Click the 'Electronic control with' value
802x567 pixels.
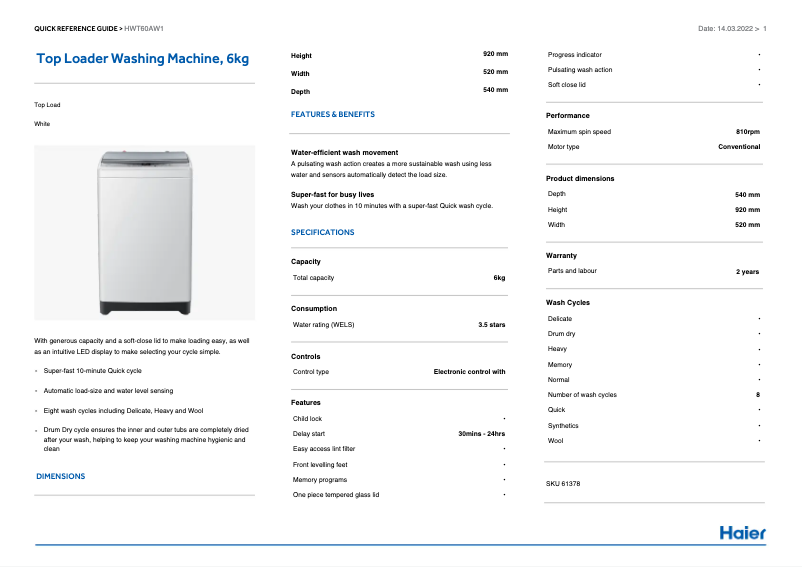(x=469, y=372)
